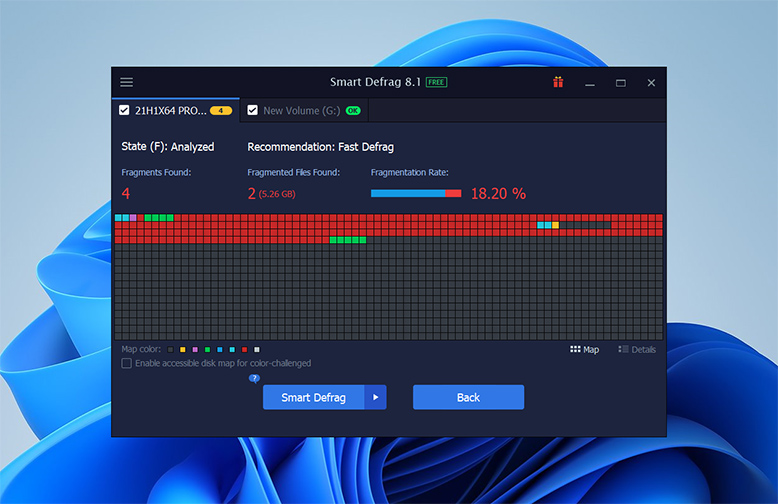Open the hamburger menu in Smart Defrag

(x=127, y=82)
